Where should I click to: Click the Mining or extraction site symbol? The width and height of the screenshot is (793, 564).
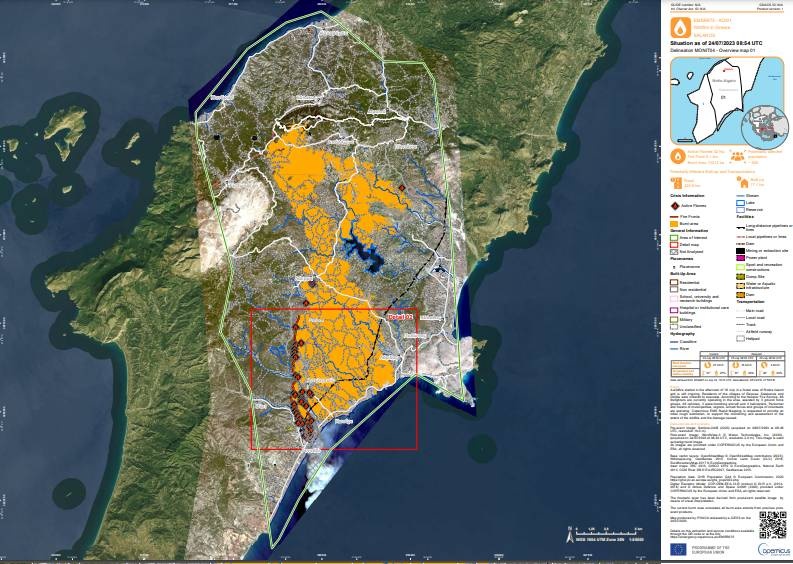click(739, 248)
